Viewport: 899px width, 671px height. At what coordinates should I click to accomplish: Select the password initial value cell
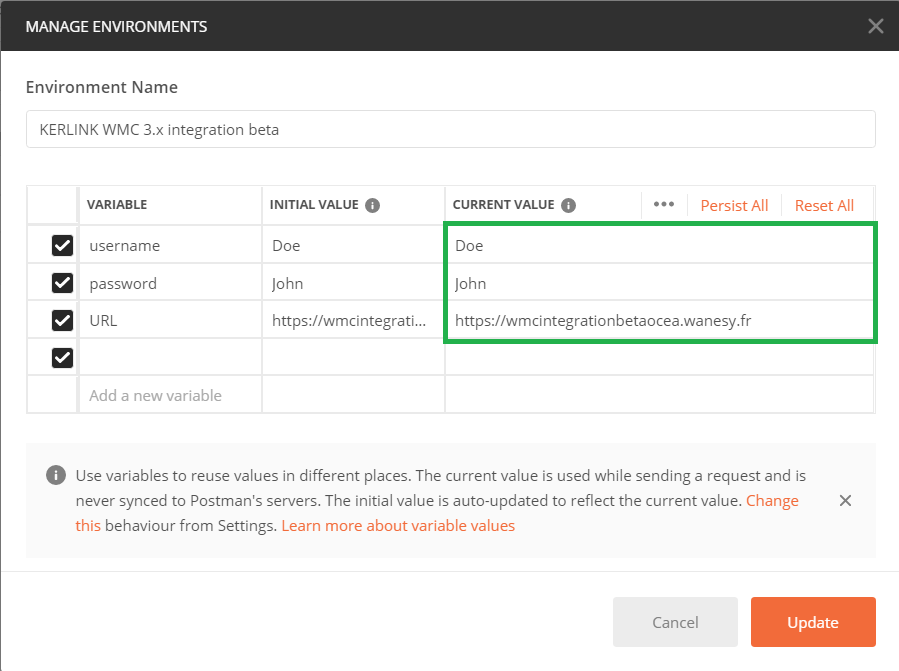point(352,283)
